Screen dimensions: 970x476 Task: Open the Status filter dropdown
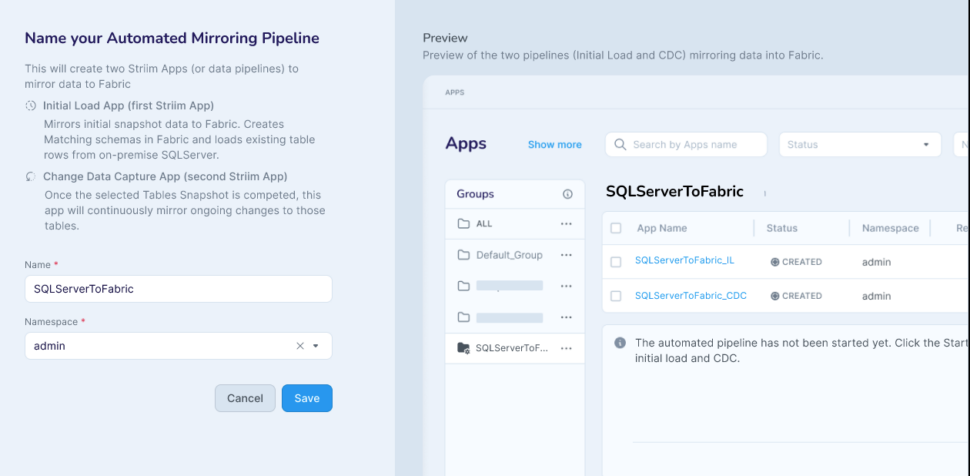[x=860, y=144]
